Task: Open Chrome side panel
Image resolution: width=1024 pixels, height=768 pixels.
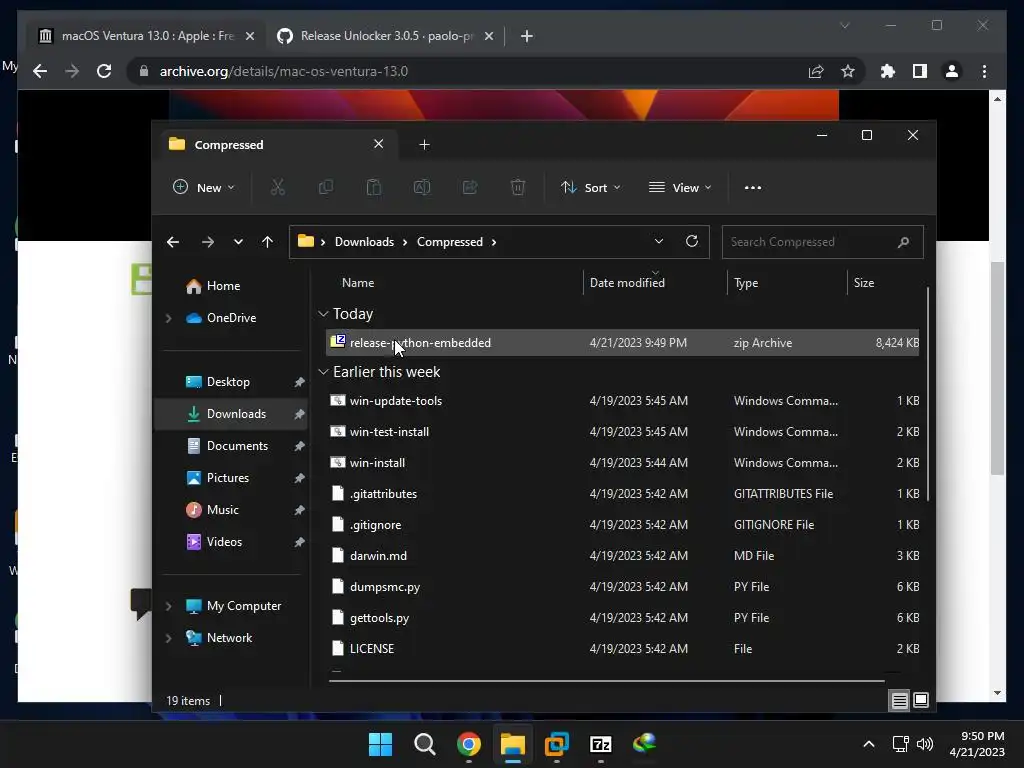Action: [920, 71]
